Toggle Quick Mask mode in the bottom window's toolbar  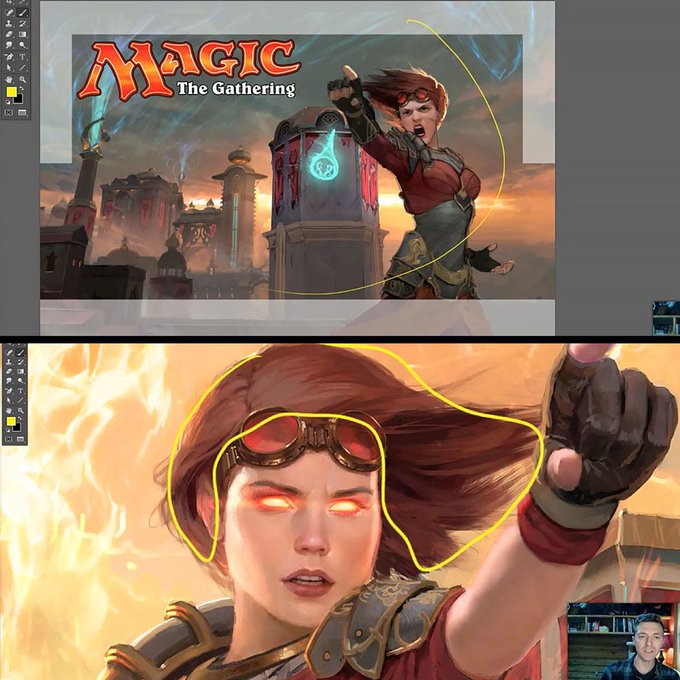point(9,439)
